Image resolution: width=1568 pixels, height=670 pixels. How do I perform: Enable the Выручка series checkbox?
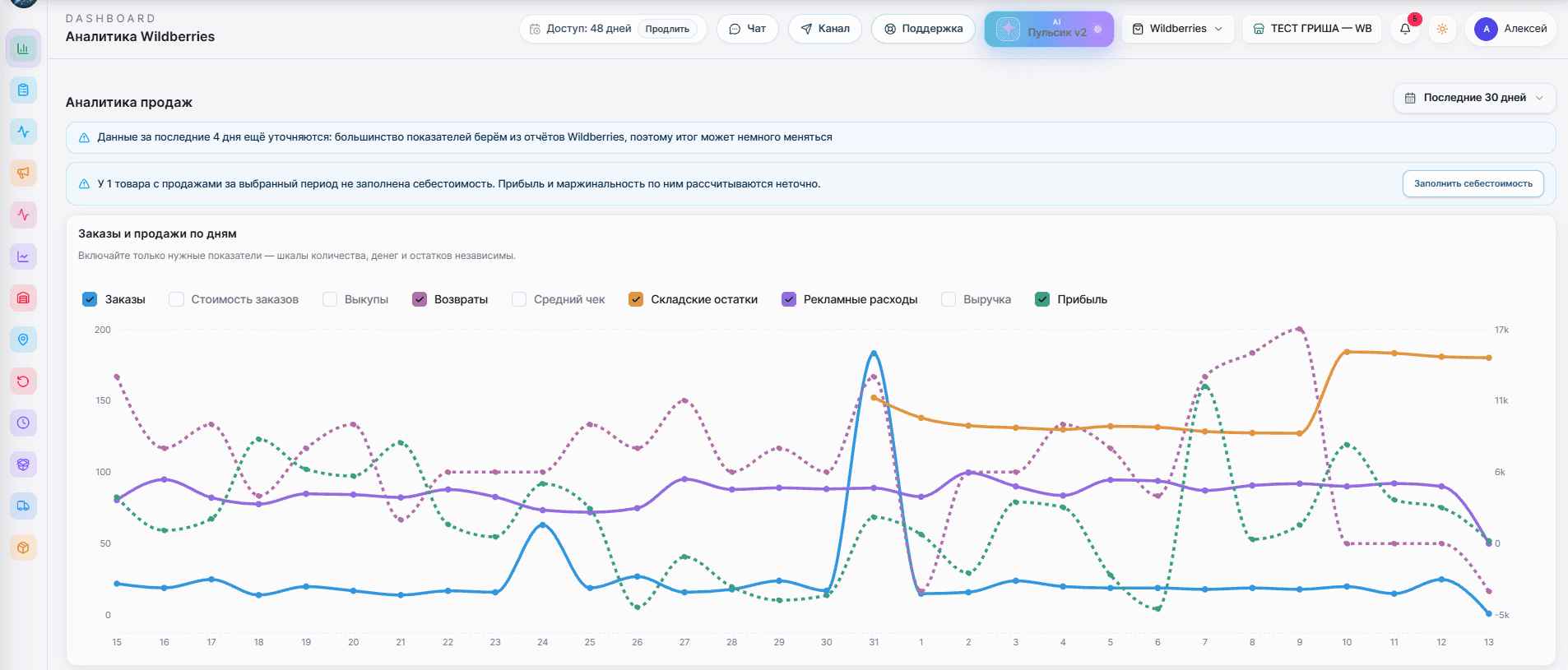[x=949, y=299]
